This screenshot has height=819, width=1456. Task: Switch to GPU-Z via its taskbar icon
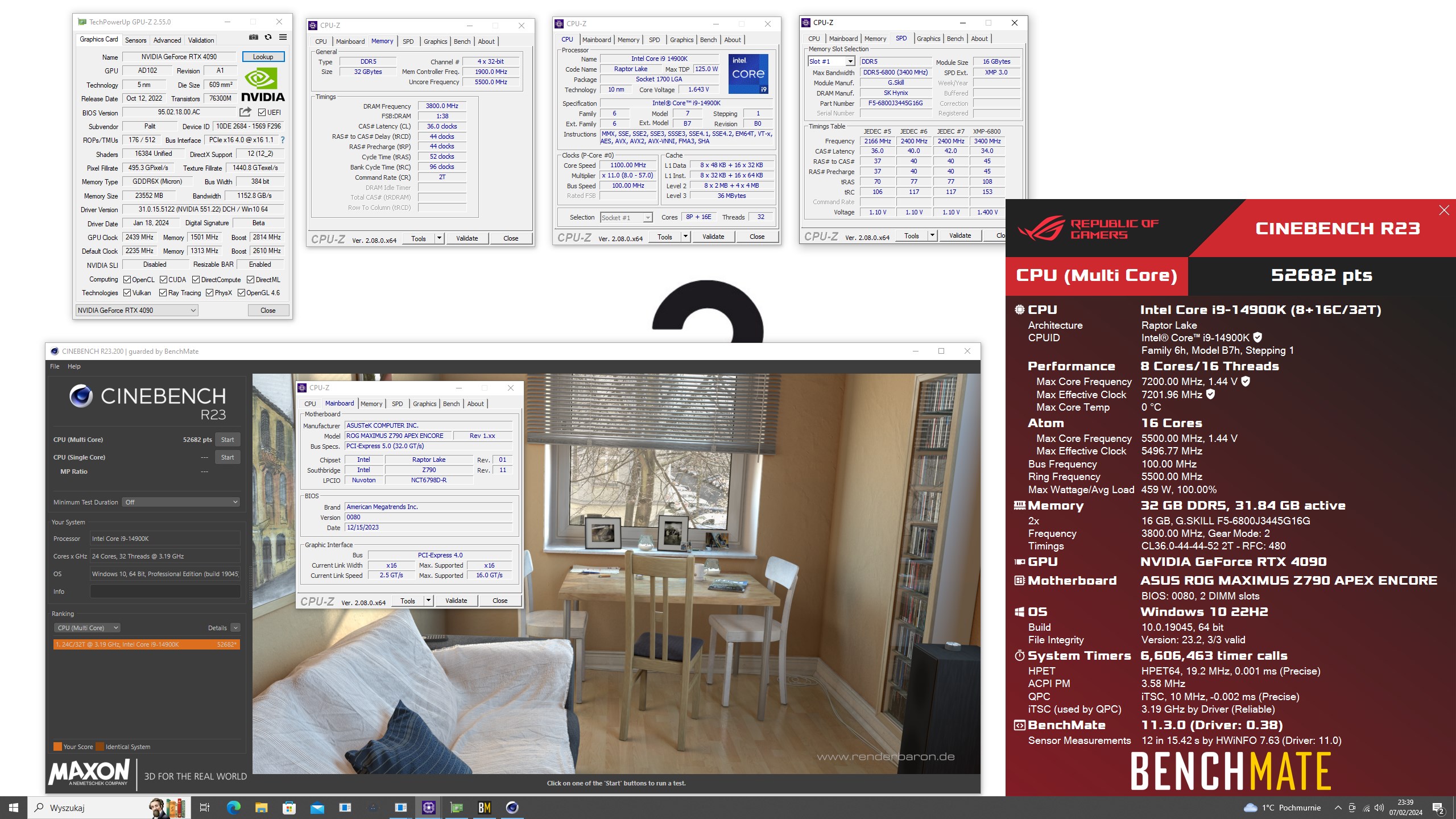click(457, 808)
